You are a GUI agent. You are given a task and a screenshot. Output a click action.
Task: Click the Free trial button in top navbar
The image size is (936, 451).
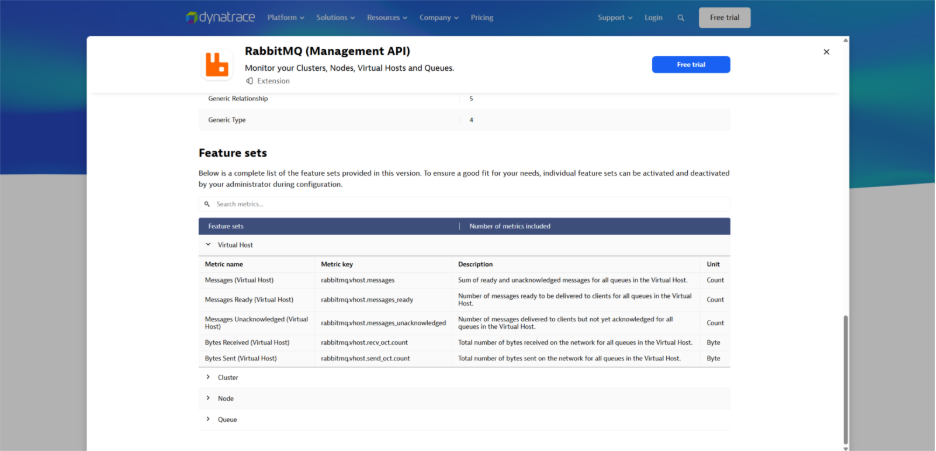(x=724, y=18)
